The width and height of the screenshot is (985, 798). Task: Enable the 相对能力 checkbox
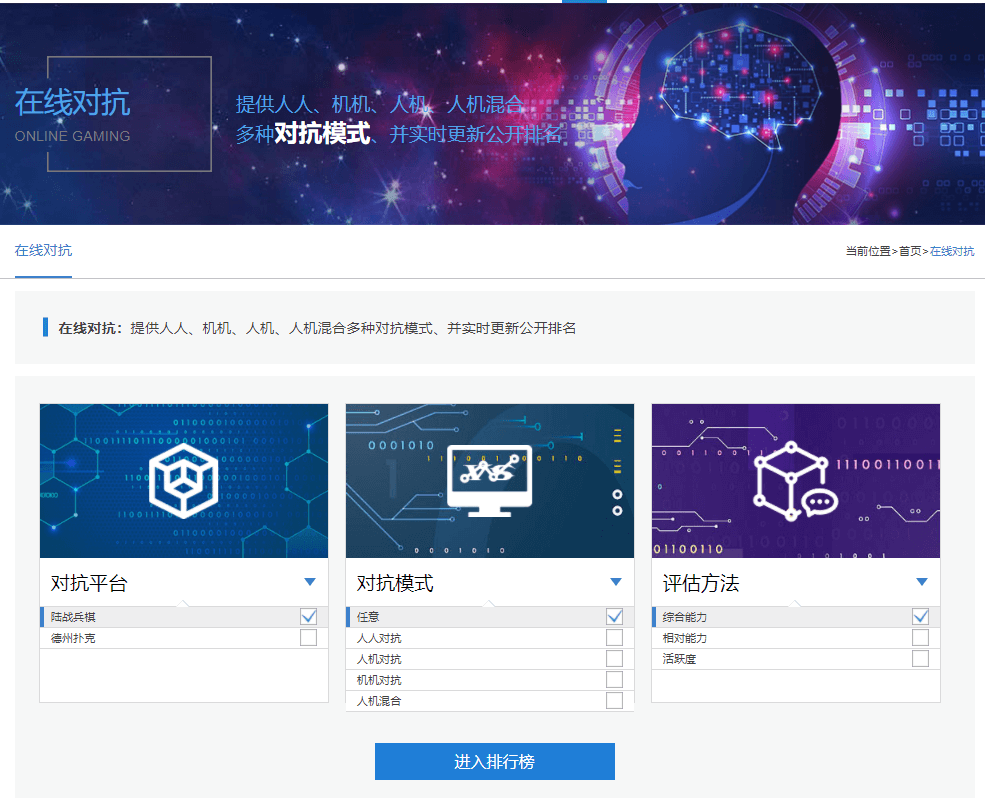click(x=920, y=638)
